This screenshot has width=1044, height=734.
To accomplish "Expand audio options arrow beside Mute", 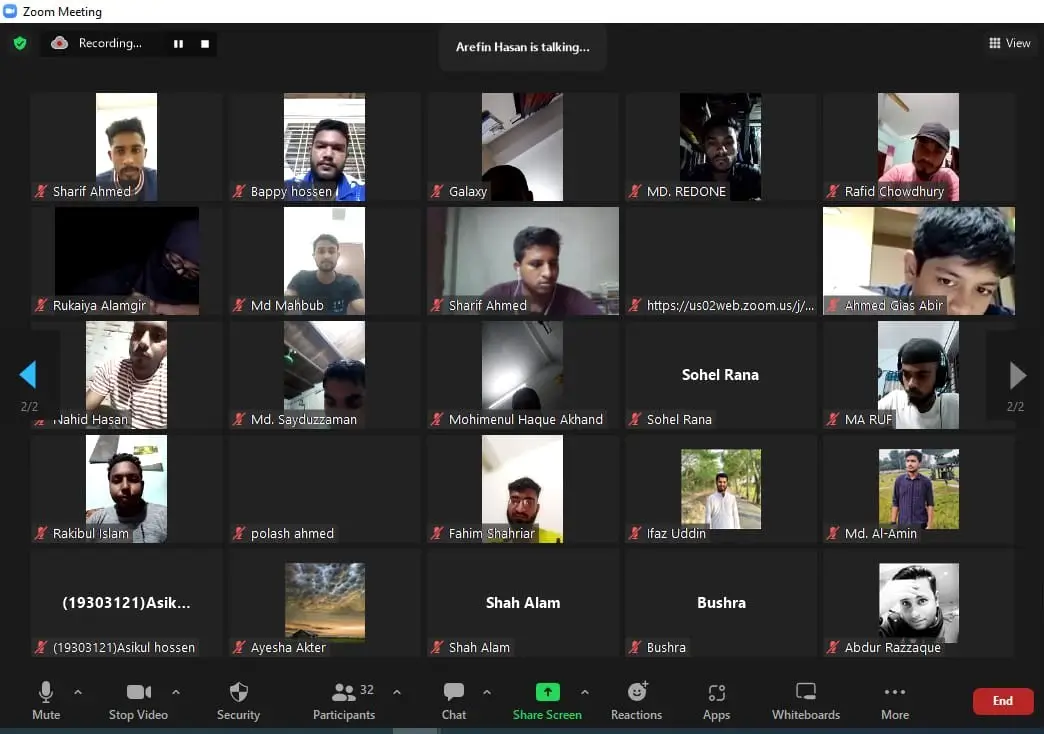I will coord(78,692).
